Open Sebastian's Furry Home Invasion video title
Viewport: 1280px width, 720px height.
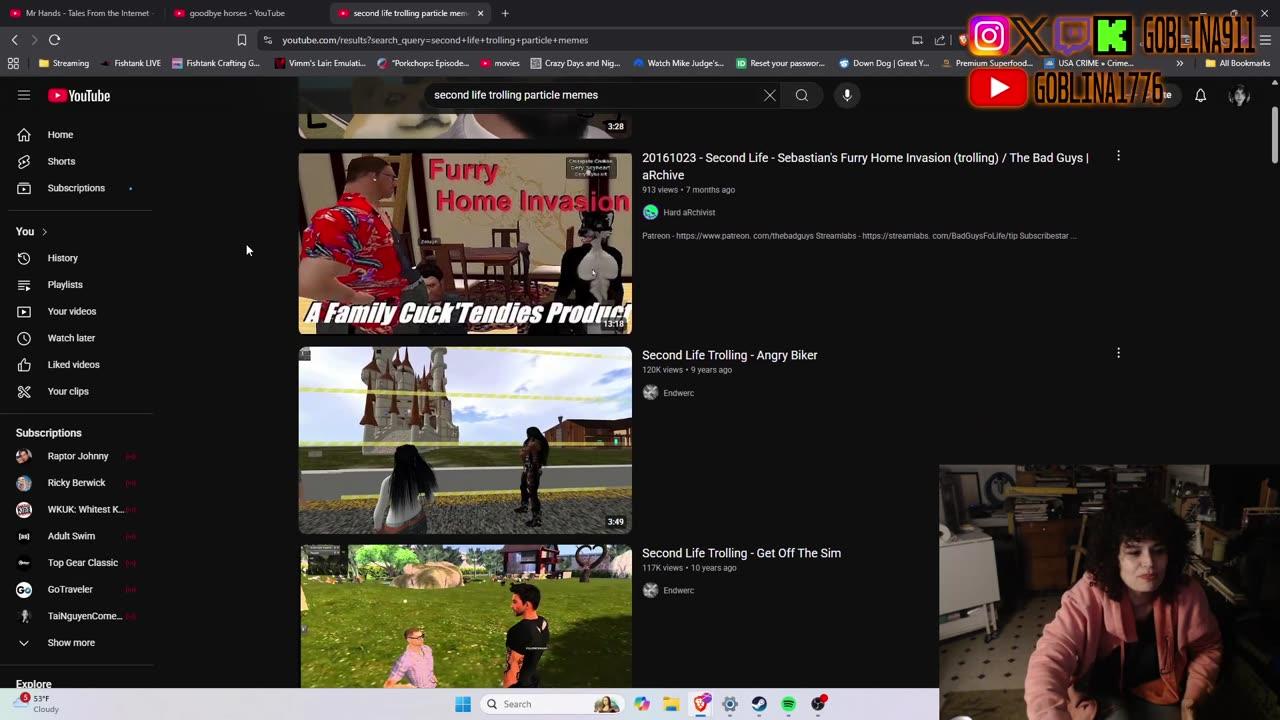click(866, 166)
